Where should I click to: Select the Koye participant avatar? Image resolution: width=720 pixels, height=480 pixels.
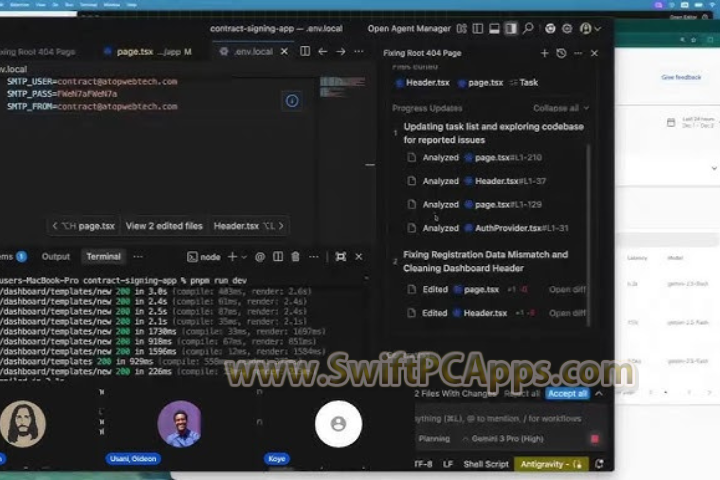click(x=338, y=424)
